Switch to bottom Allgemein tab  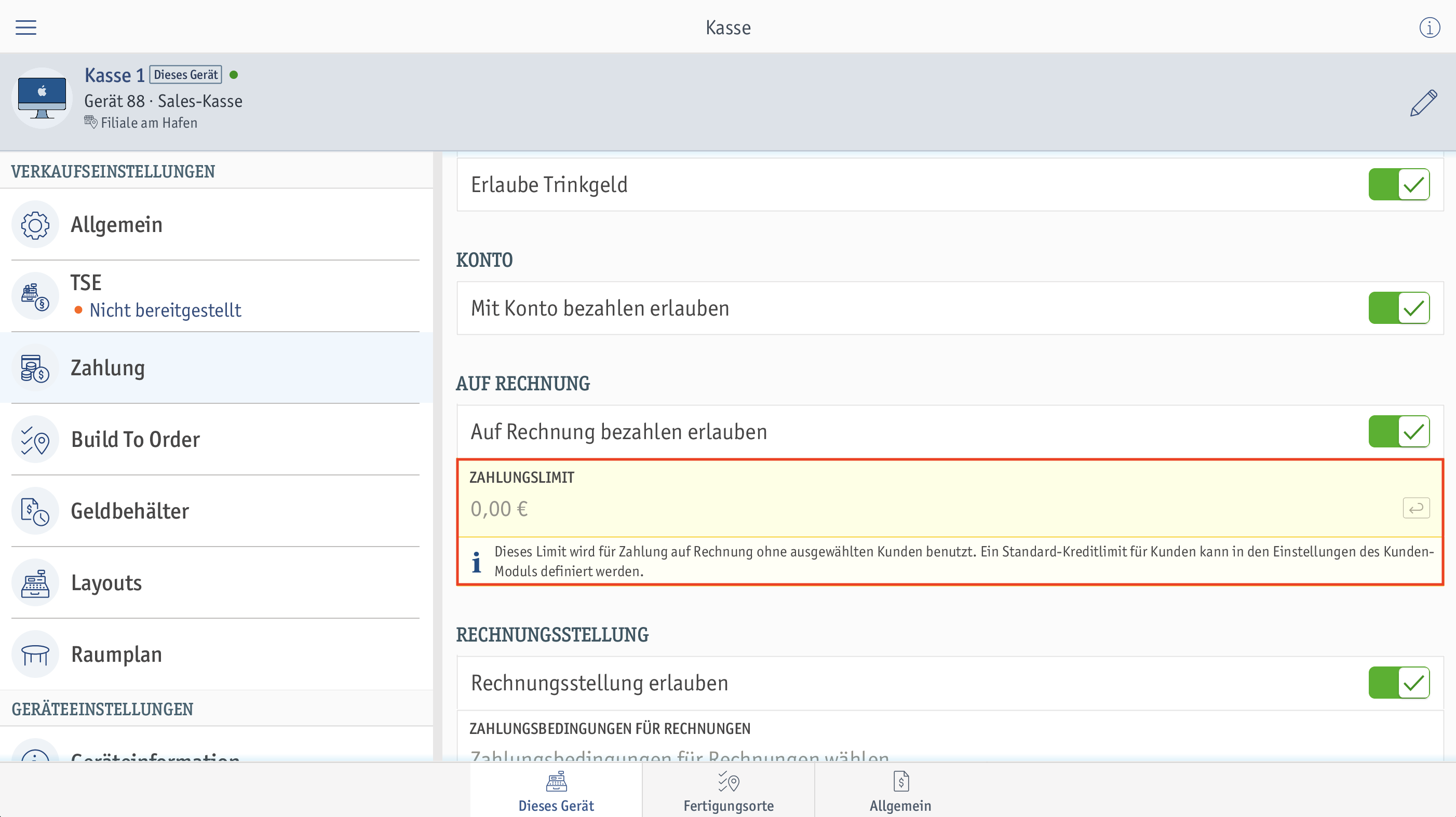pos(900,790)
